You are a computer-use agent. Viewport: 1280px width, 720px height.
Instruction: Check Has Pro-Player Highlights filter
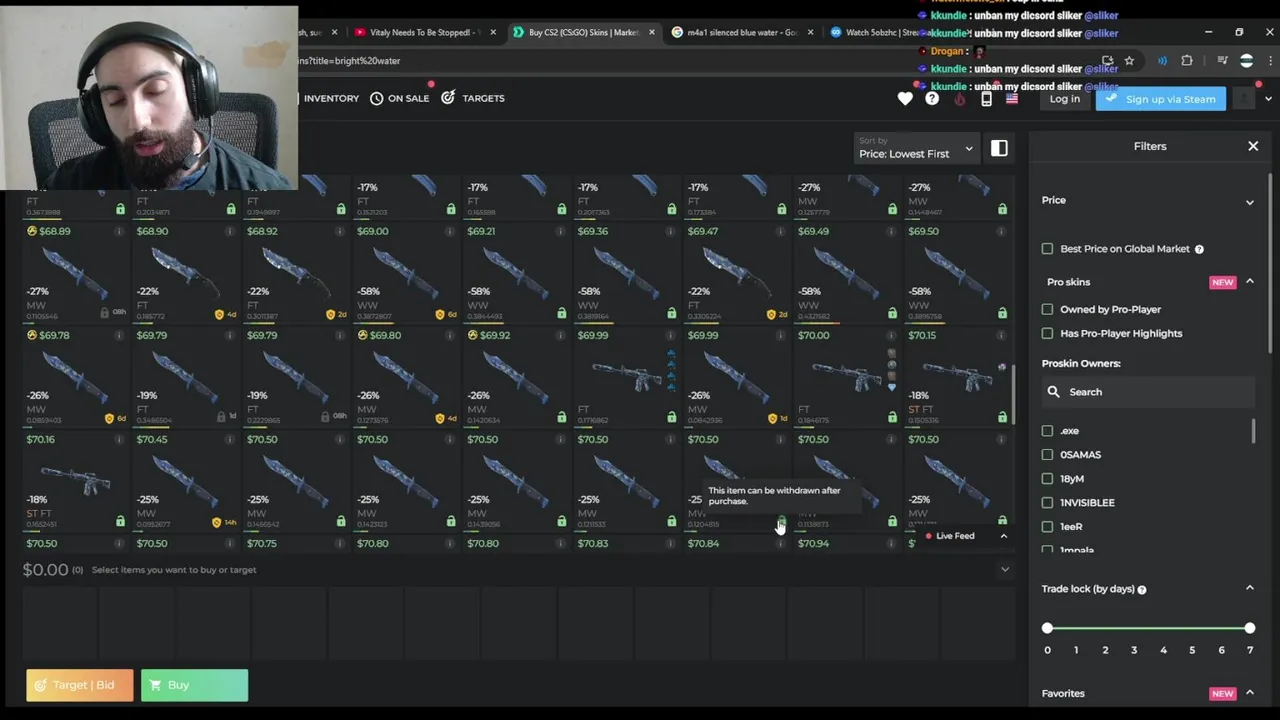(x=1047, y=334)
